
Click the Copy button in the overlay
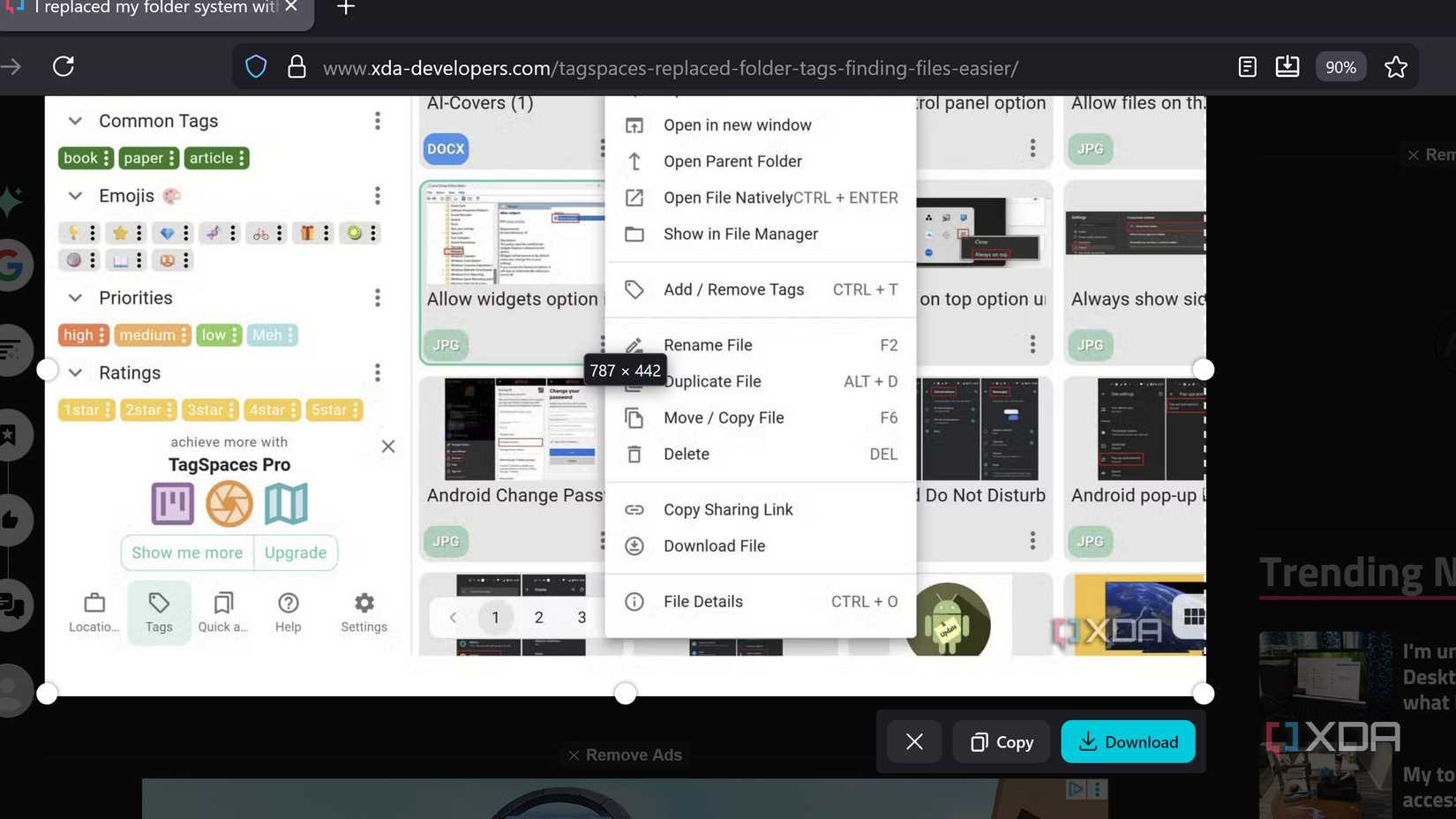click(1001, 741)
